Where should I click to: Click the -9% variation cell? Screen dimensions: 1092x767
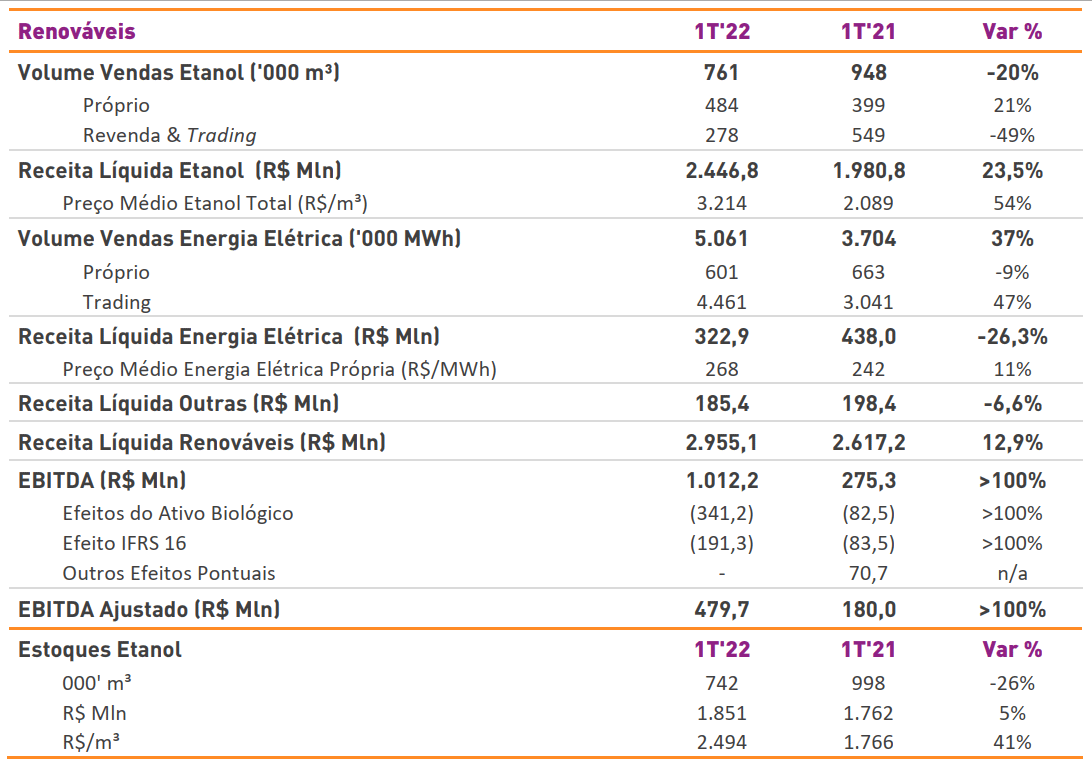pos(1012,272)
